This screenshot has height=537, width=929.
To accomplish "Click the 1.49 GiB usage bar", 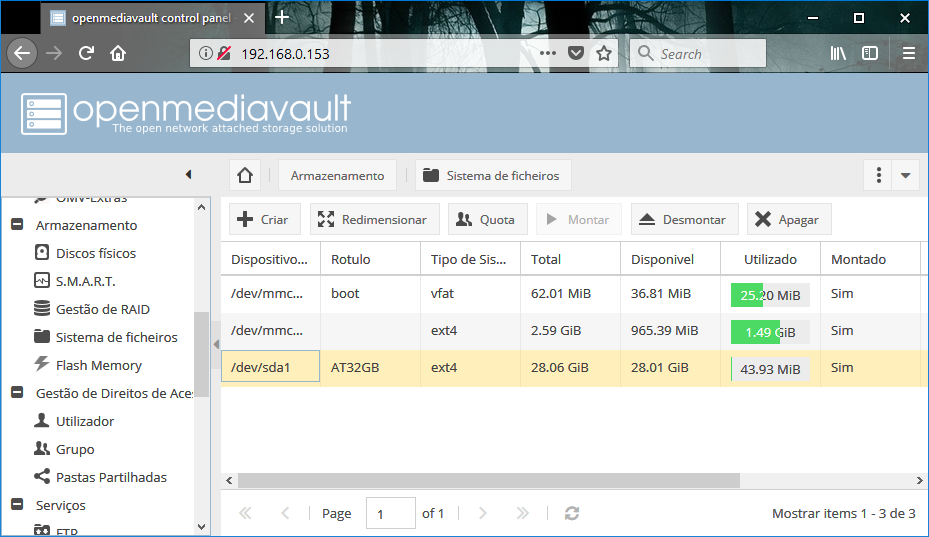I will click(x=770, y=332).
